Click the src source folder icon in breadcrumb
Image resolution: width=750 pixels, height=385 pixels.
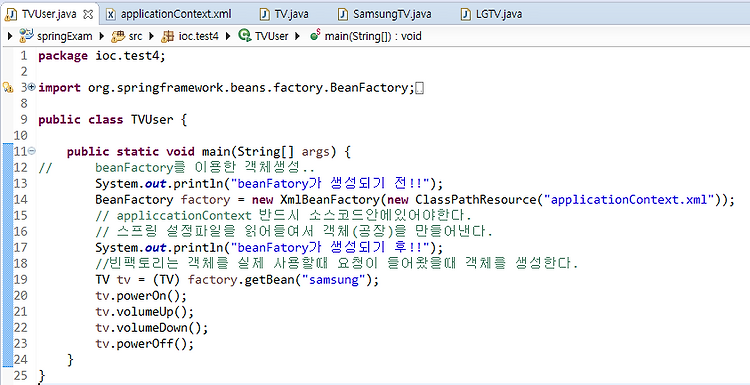coord(118,36)
